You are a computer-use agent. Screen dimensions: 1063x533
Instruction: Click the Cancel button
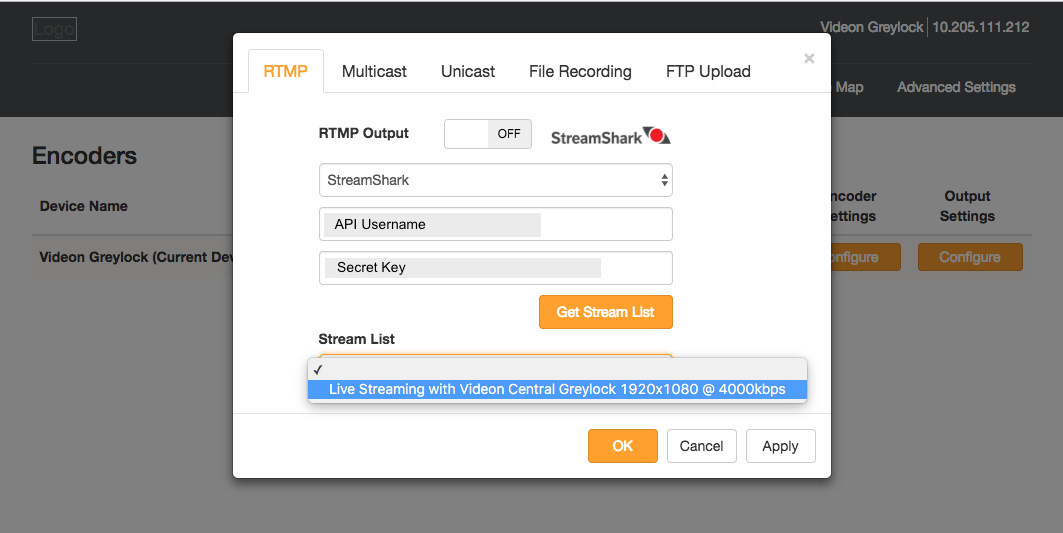coord(702,446)
